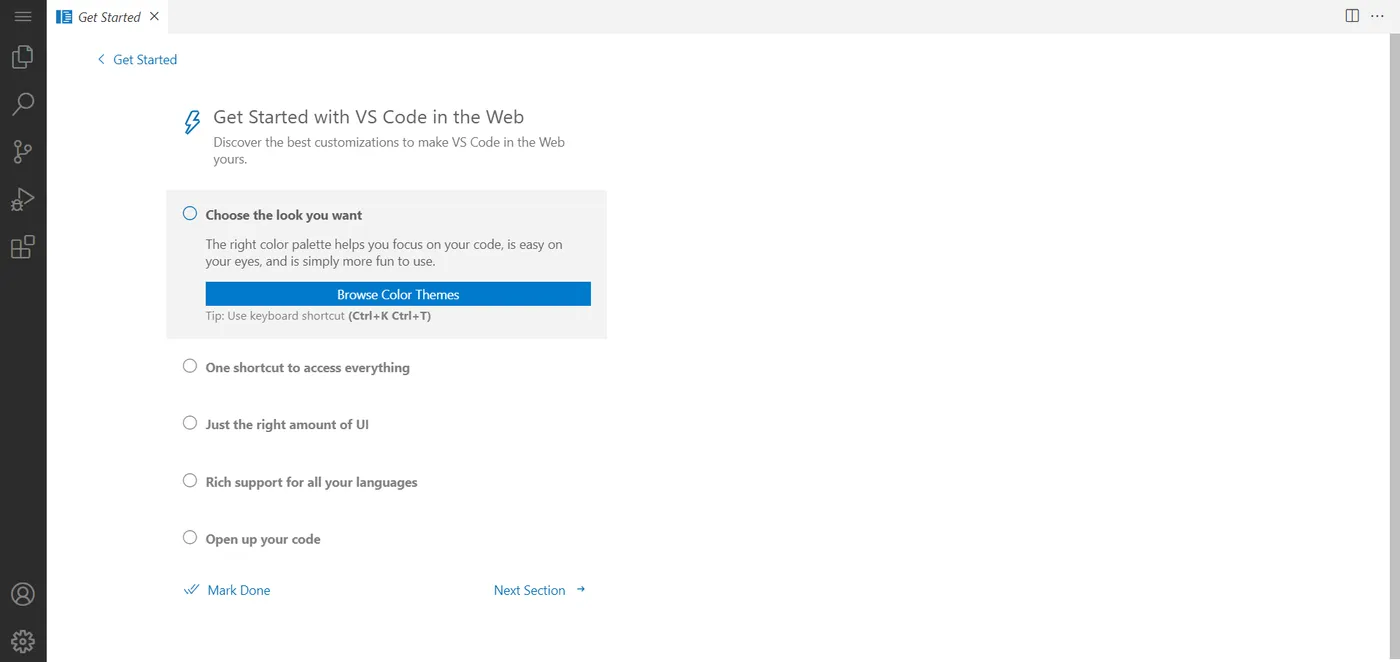This screenshot has height=662, width=1400.
Task: Open the editor More Actions ellipsis
Action: coord(1377,16)
